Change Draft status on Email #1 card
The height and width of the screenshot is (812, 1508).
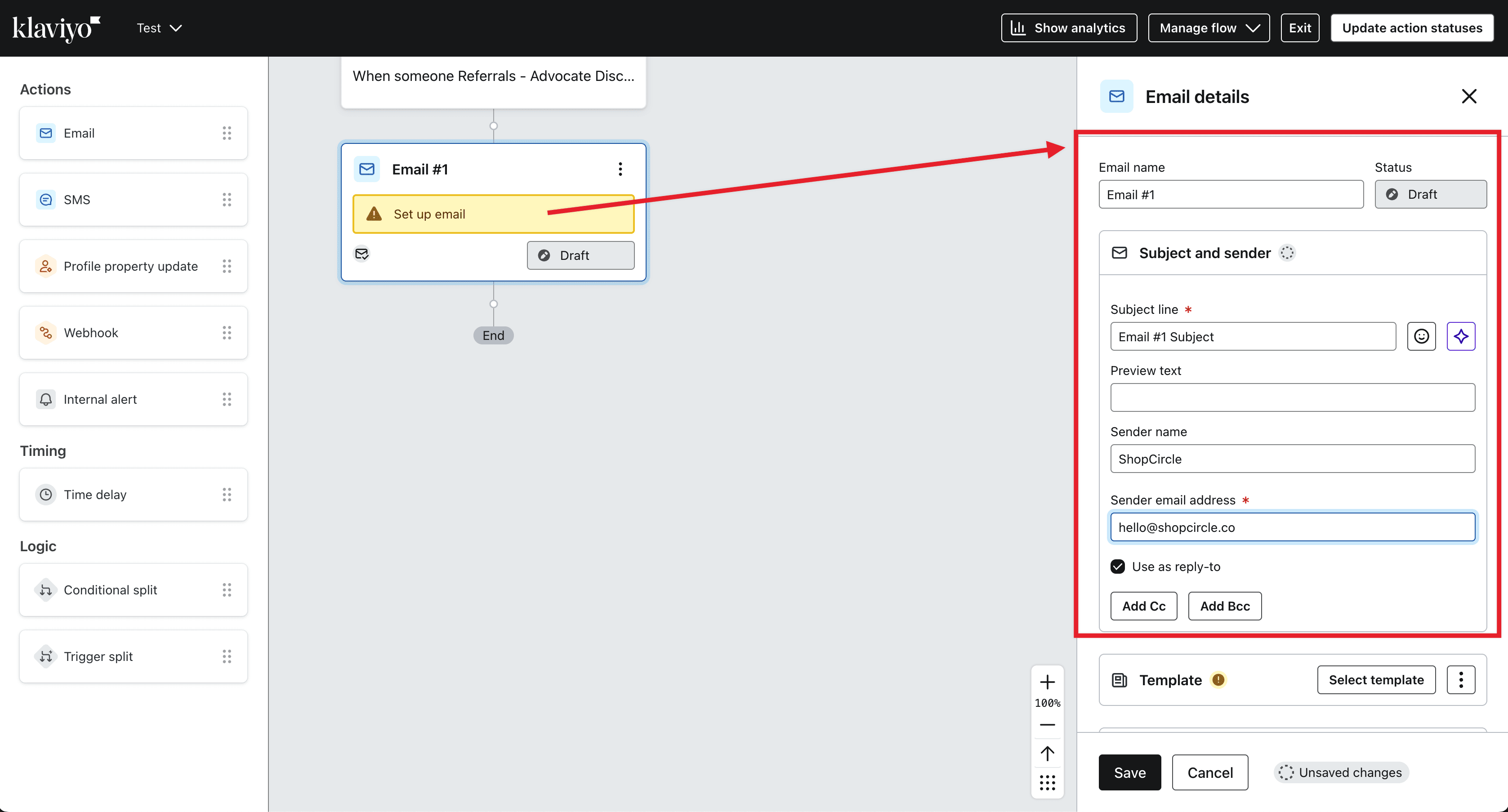click(580, 255)
